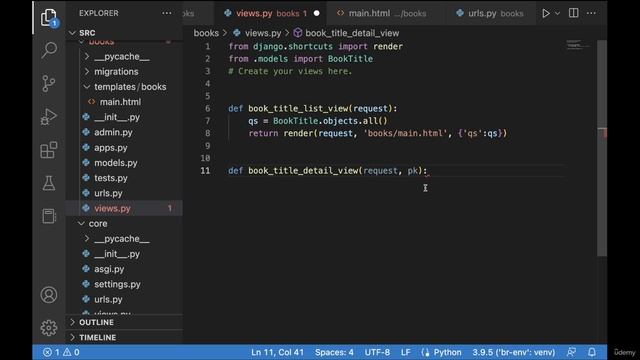
Task: Open settings.py file
Action: [117, 284]
